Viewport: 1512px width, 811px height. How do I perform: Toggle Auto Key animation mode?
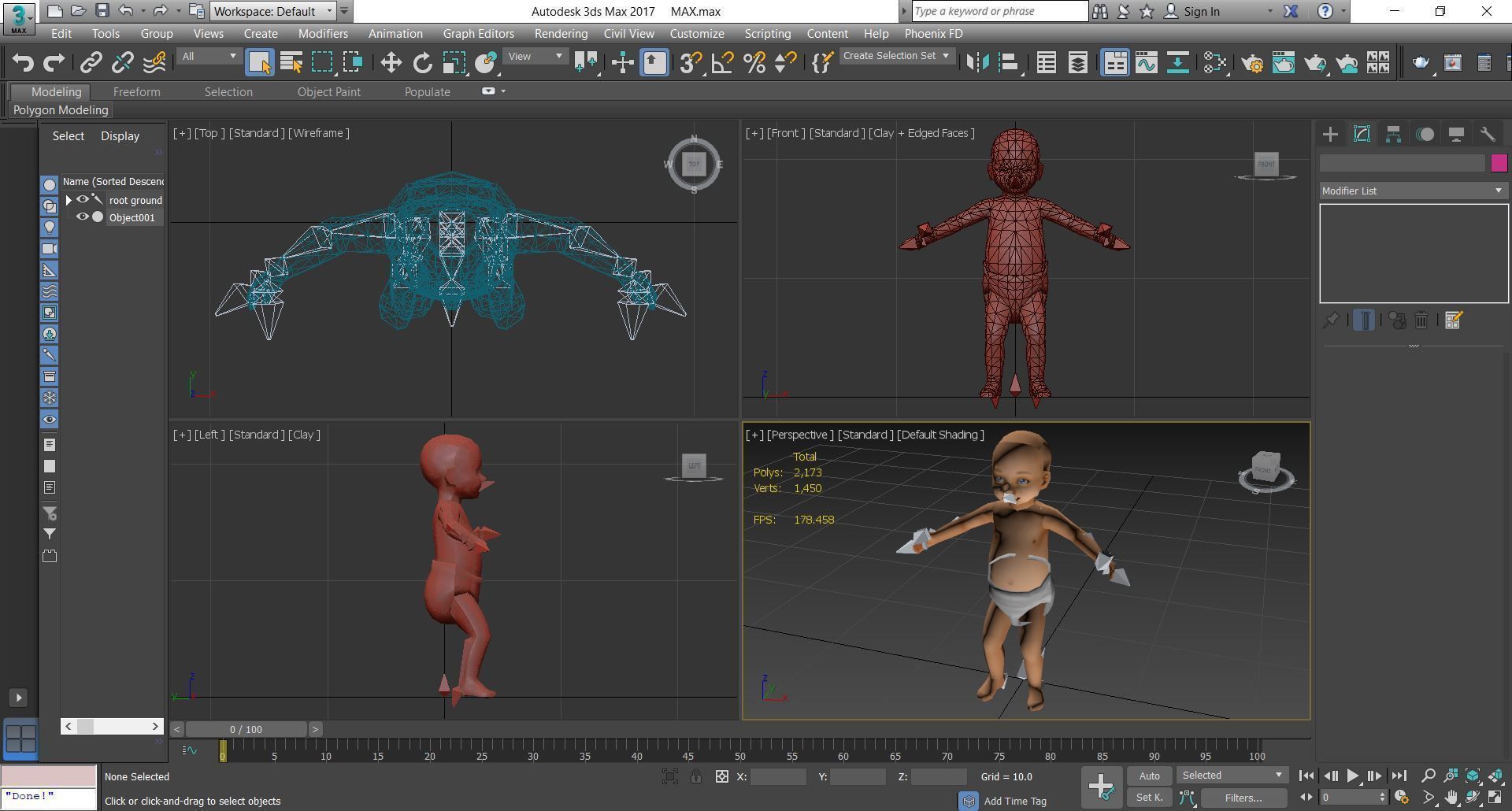coord(1149,776)
